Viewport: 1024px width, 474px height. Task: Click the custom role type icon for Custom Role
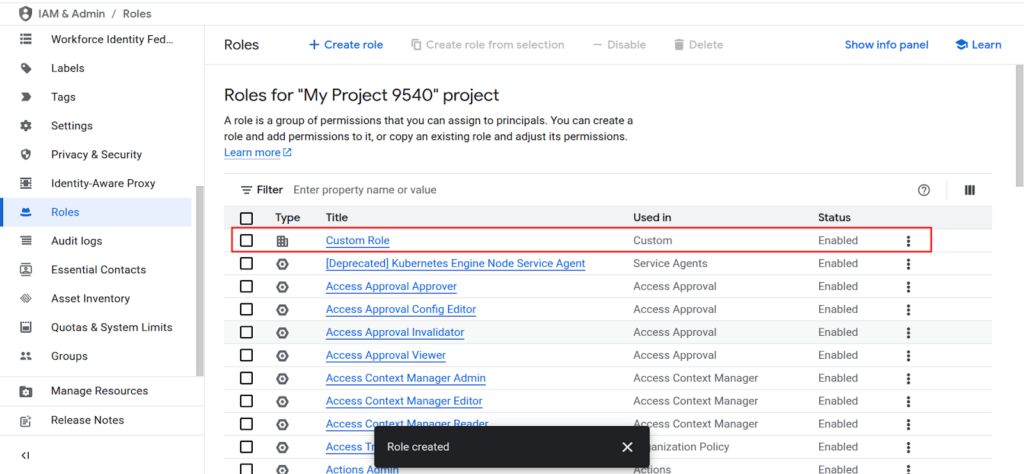point(282,241)
